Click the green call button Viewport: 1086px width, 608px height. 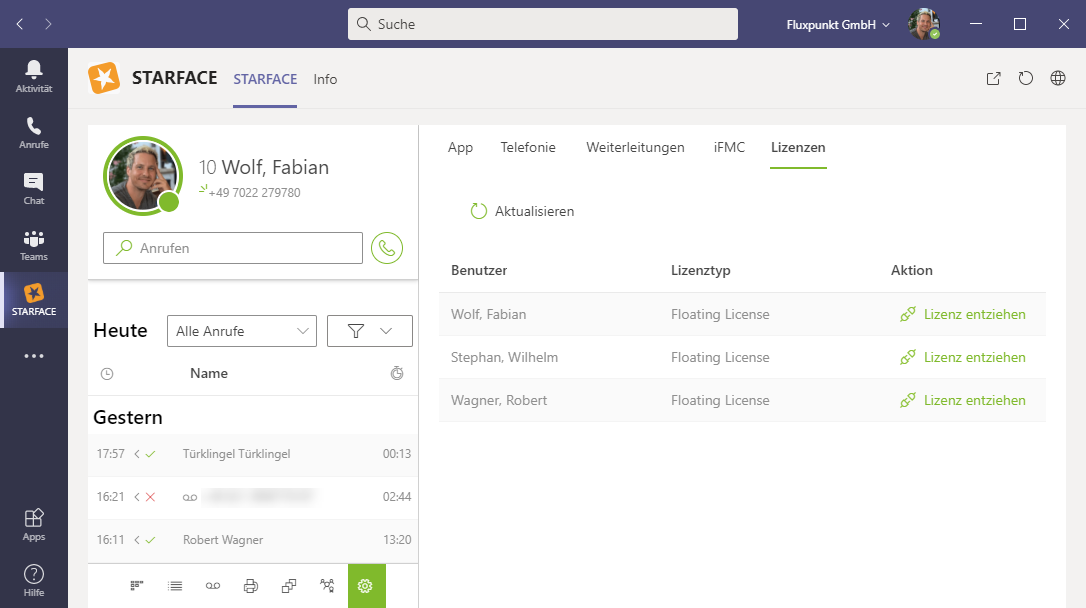pos(386,248)
